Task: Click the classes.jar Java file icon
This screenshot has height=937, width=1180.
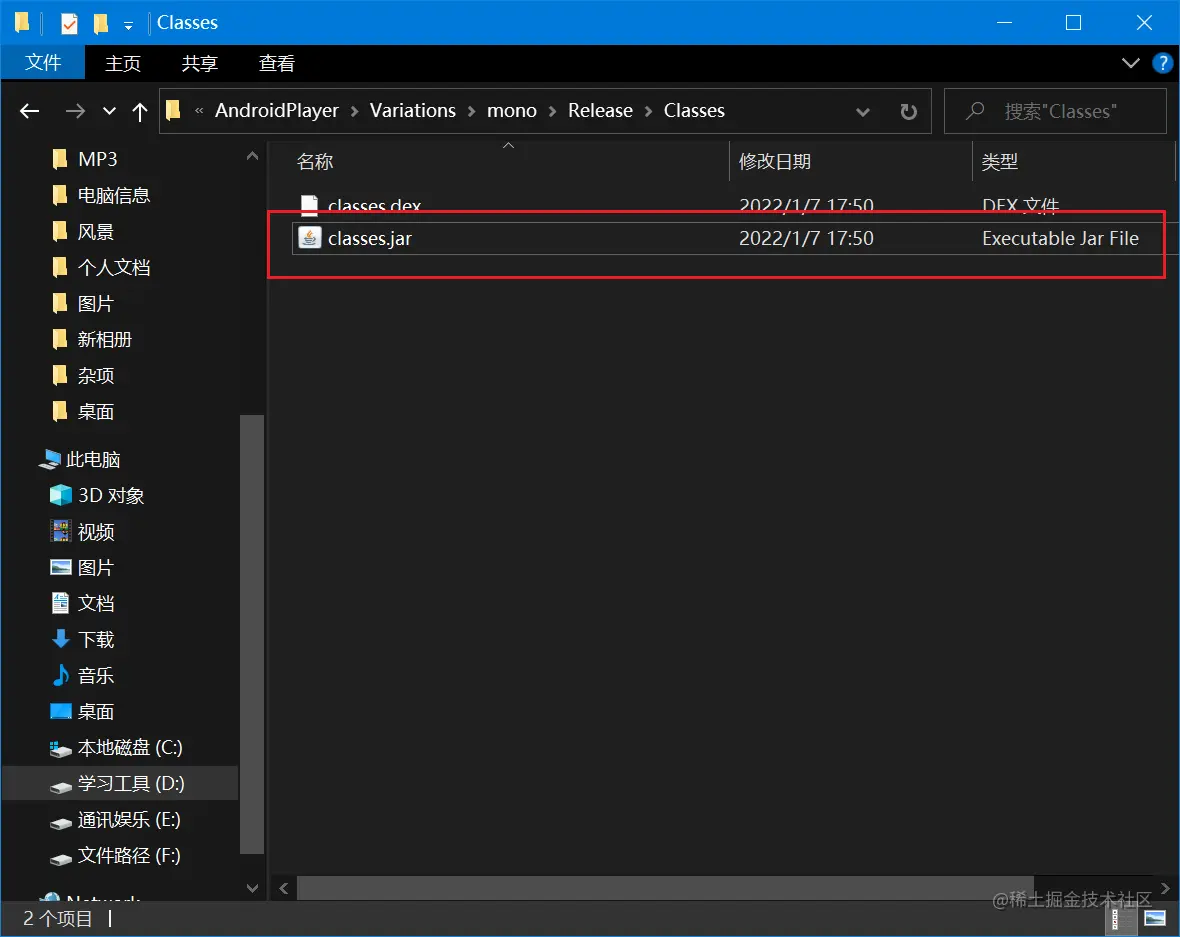Action: point(309,238)
